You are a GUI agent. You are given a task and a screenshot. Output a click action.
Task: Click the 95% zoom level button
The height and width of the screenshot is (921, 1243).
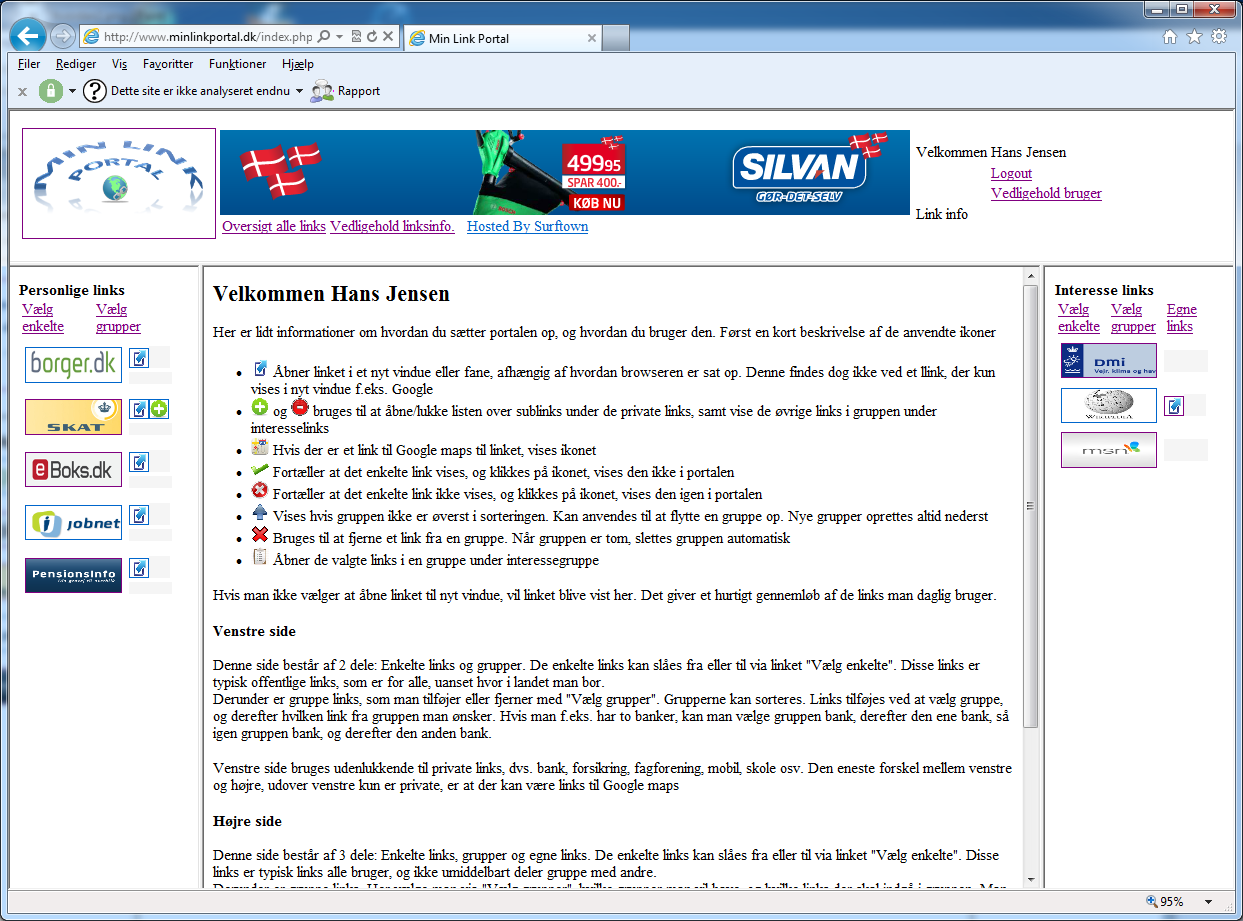coord(1165,902)
